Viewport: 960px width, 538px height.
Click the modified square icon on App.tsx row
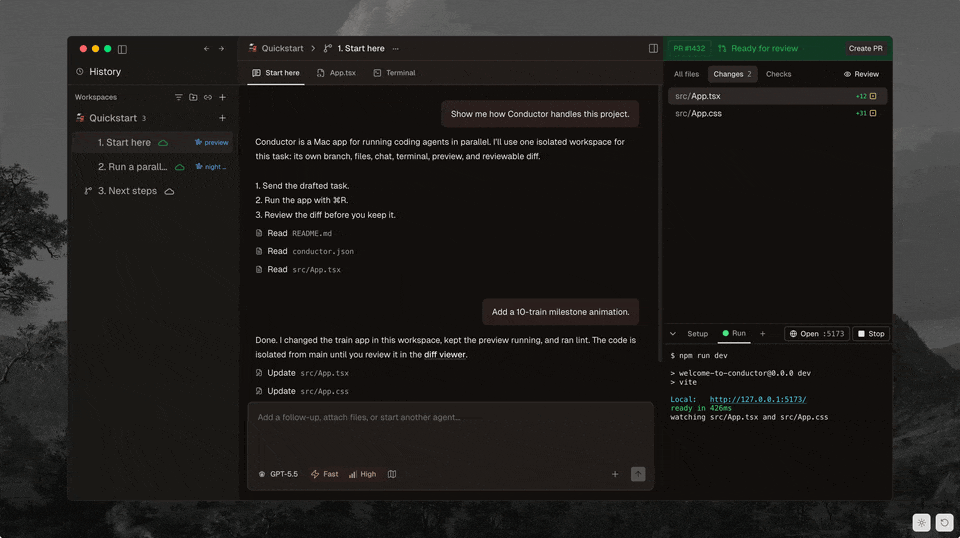(x=873, y=96)
